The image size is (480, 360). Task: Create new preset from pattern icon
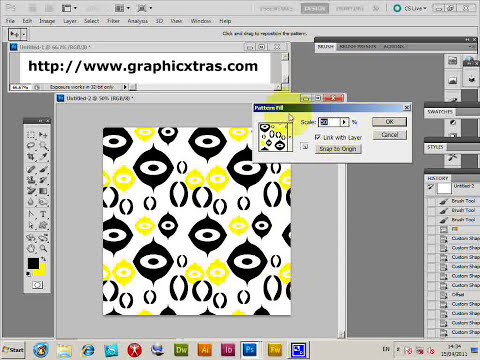click(304, 146)
